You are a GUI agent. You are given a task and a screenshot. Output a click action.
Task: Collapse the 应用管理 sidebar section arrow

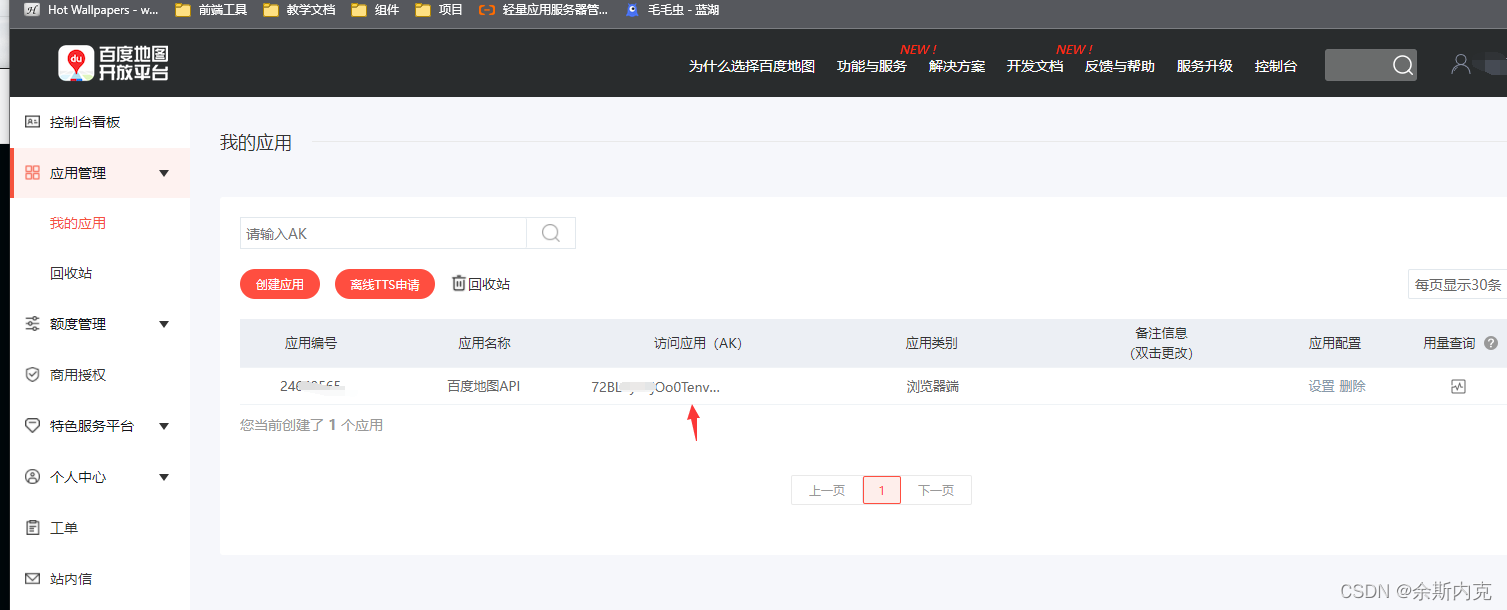164,173
